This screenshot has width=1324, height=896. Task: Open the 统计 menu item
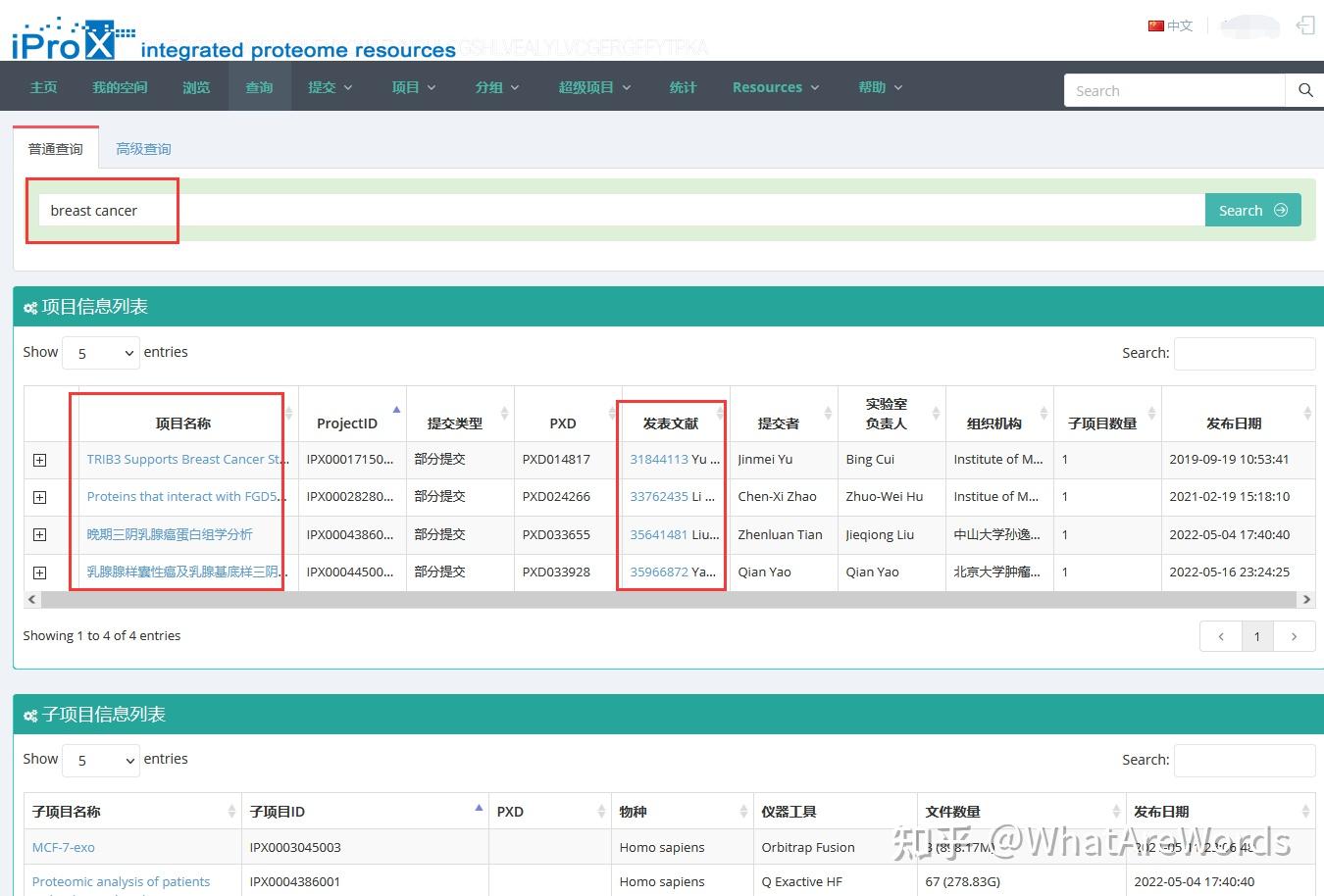tap(683, 87)
